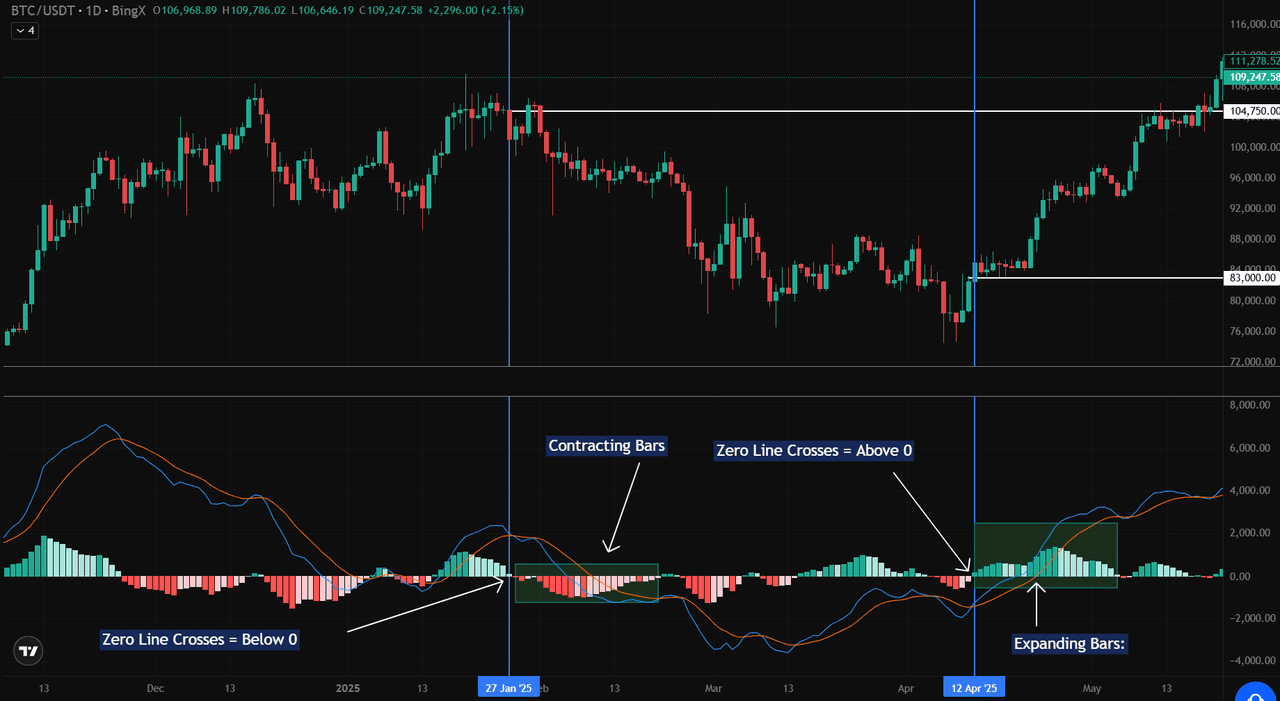Screen dimensions: 1280x701
Task: Select the 104,750.00 horizontal line price label
Action: point(1250,112)
